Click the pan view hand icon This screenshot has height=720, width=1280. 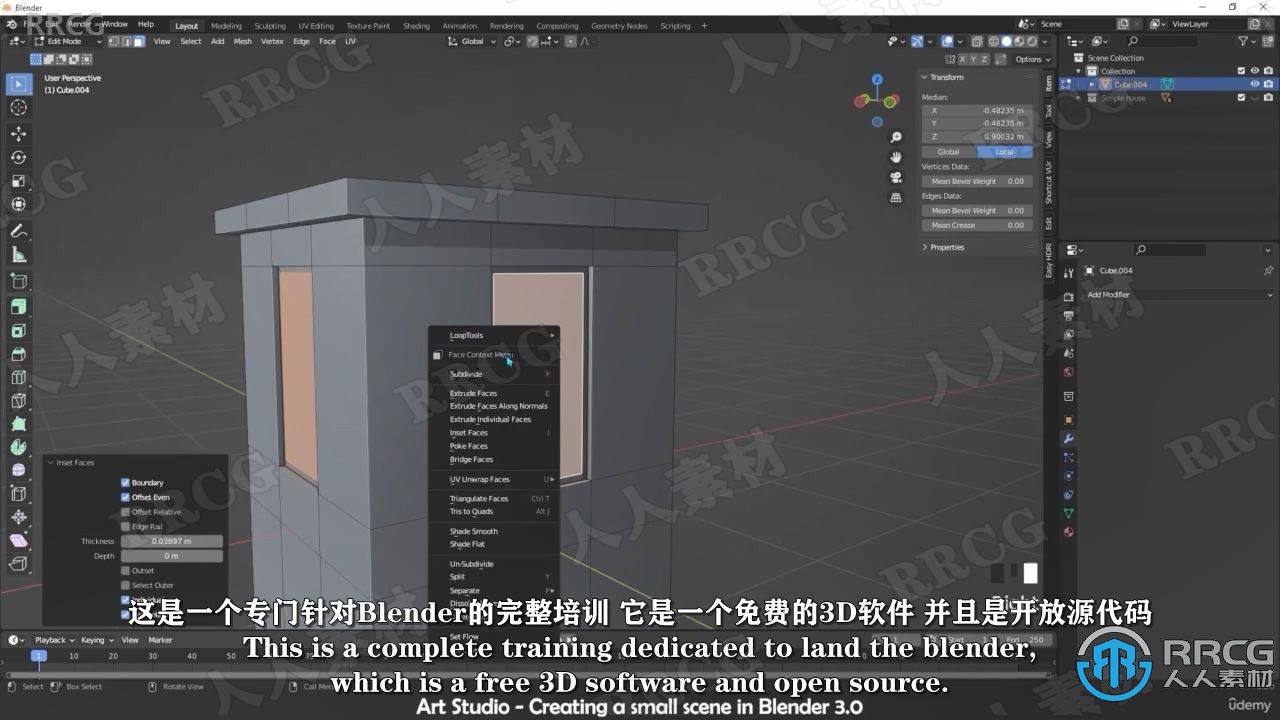click(896, 157)
